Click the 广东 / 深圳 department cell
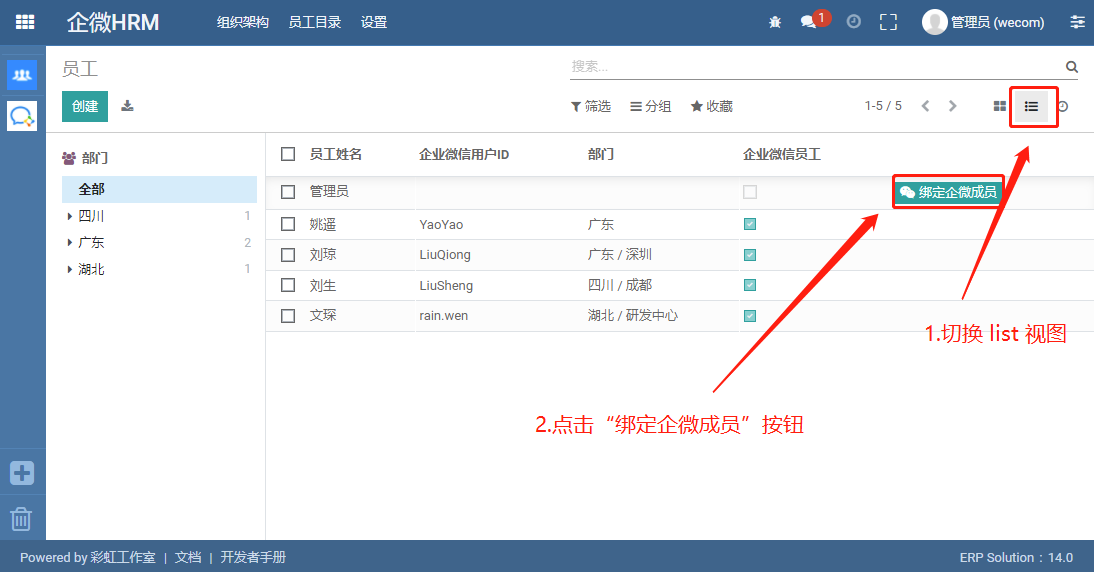Screen dimensions: 1094x572 point(620,255)
